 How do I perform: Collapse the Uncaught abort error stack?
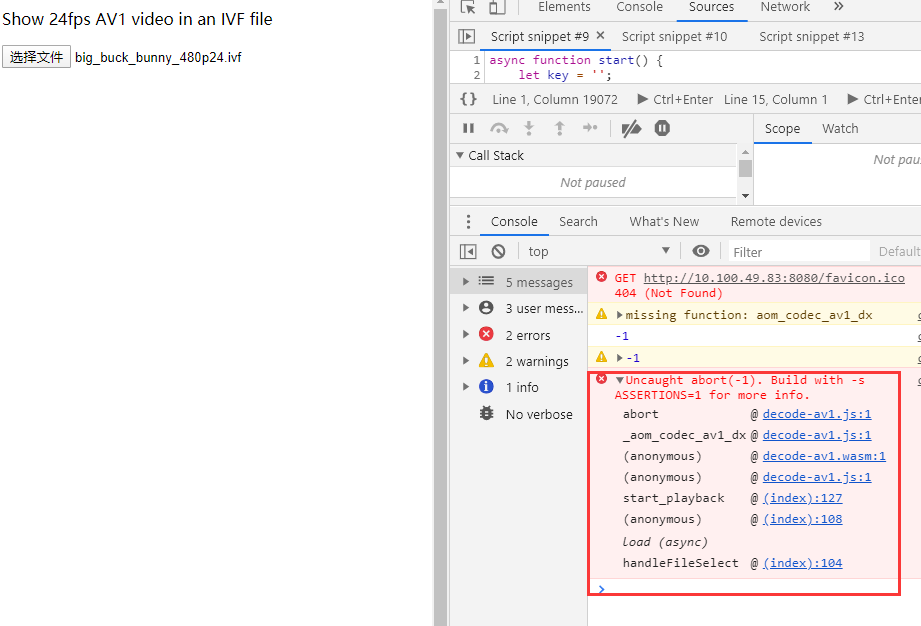pyautogui.click(x=620, y=380)
